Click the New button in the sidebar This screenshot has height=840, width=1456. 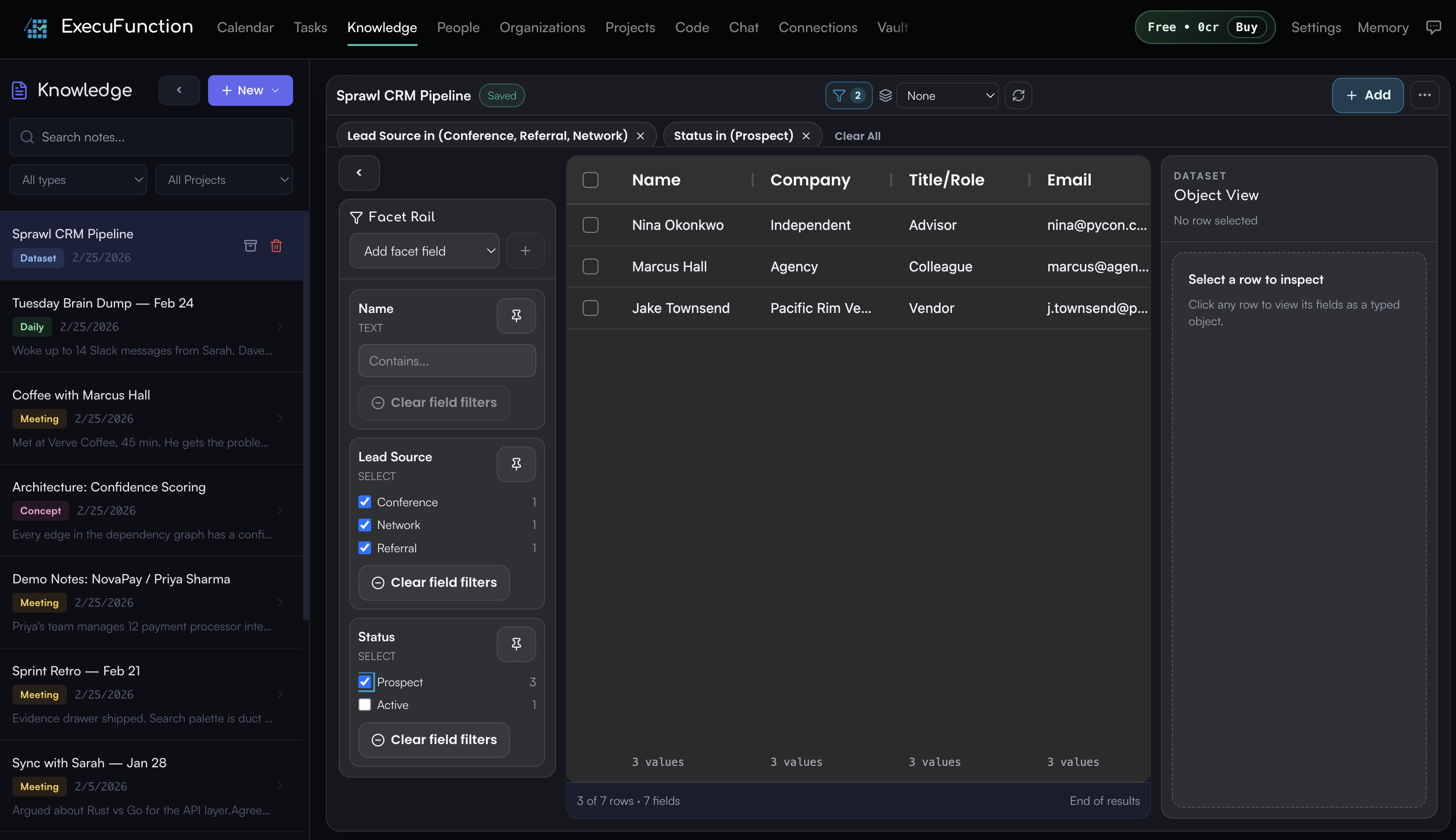point(250,90)
